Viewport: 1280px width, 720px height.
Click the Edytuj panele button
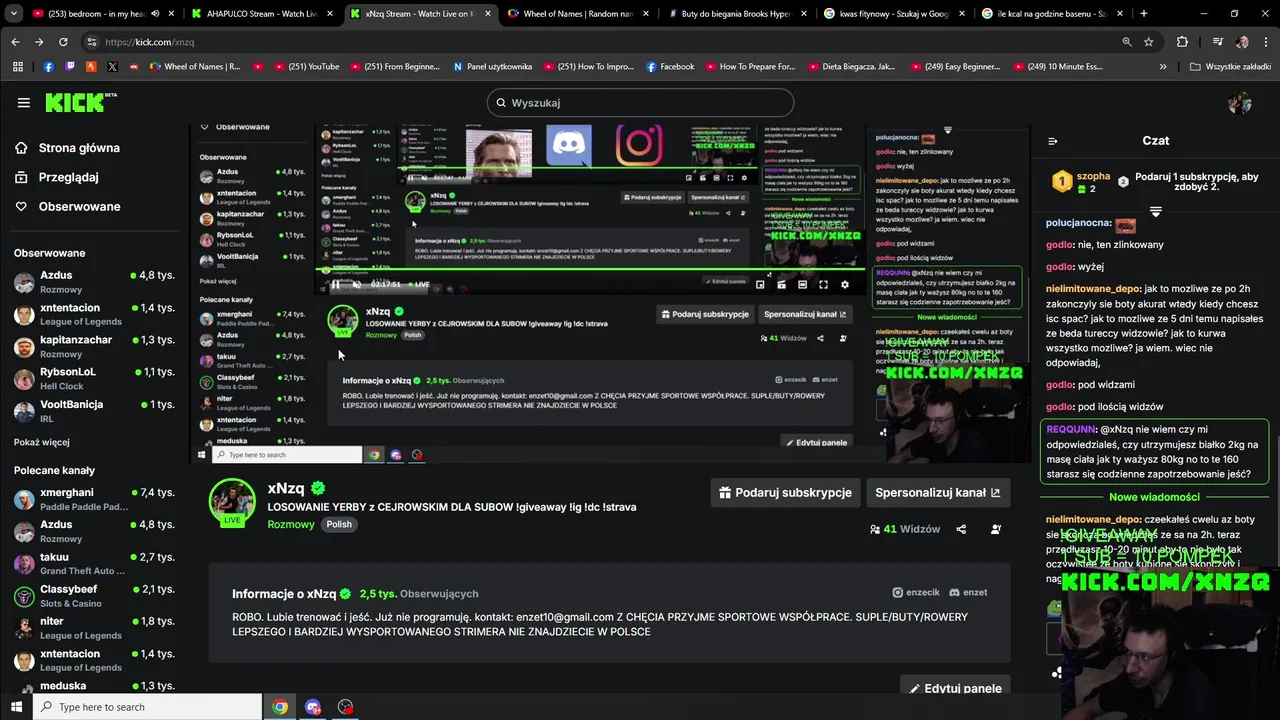click(954, 688)
